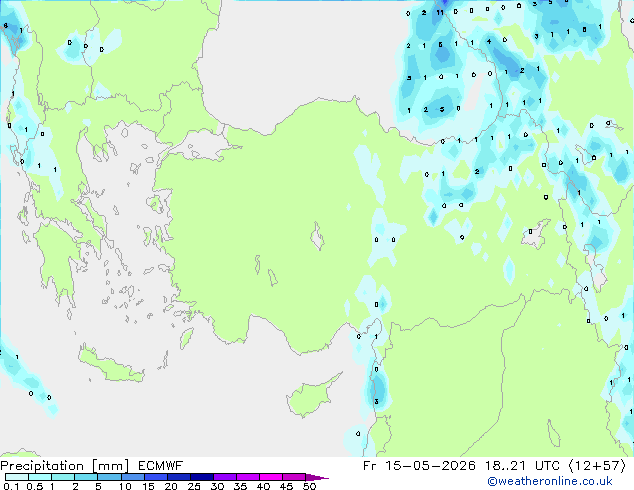
Task: Click the 35–40 mm magenta legend swatch
Action: coord(247,477)
